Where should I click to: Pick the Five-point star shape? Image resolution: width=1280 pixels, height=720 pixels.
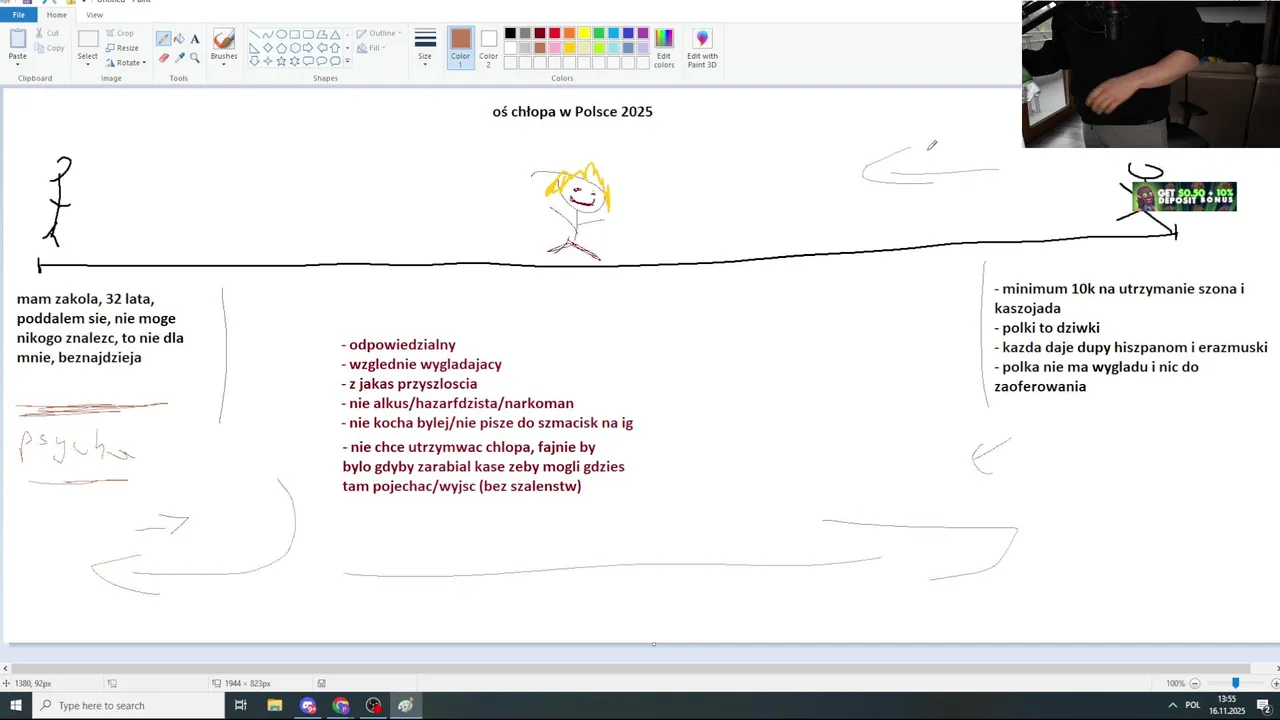point(281,60)
